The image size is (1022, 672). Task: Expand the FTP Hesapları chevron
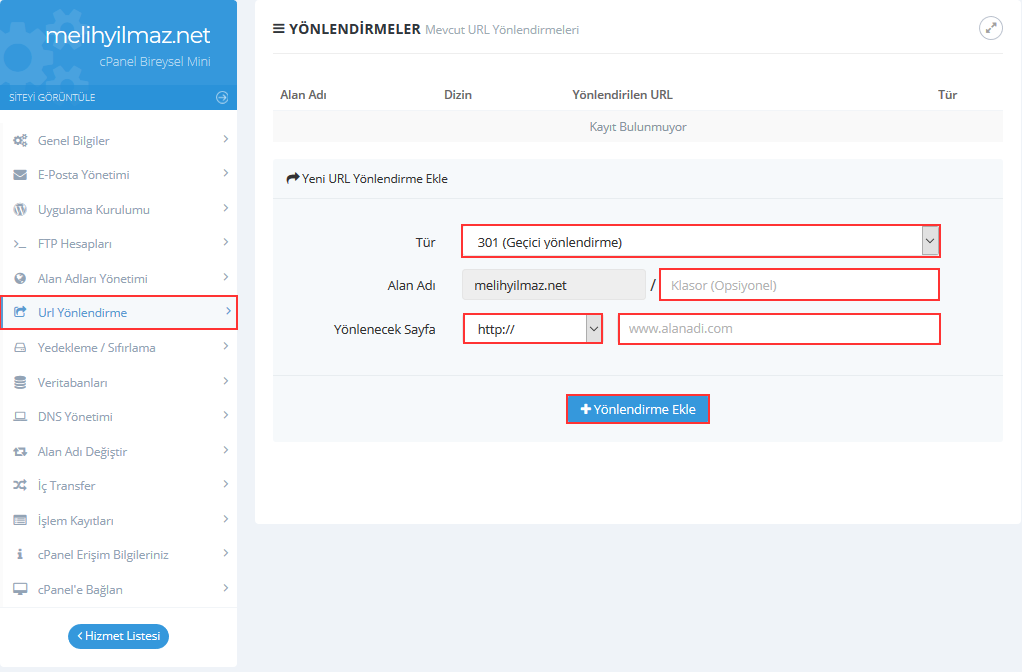226,243
